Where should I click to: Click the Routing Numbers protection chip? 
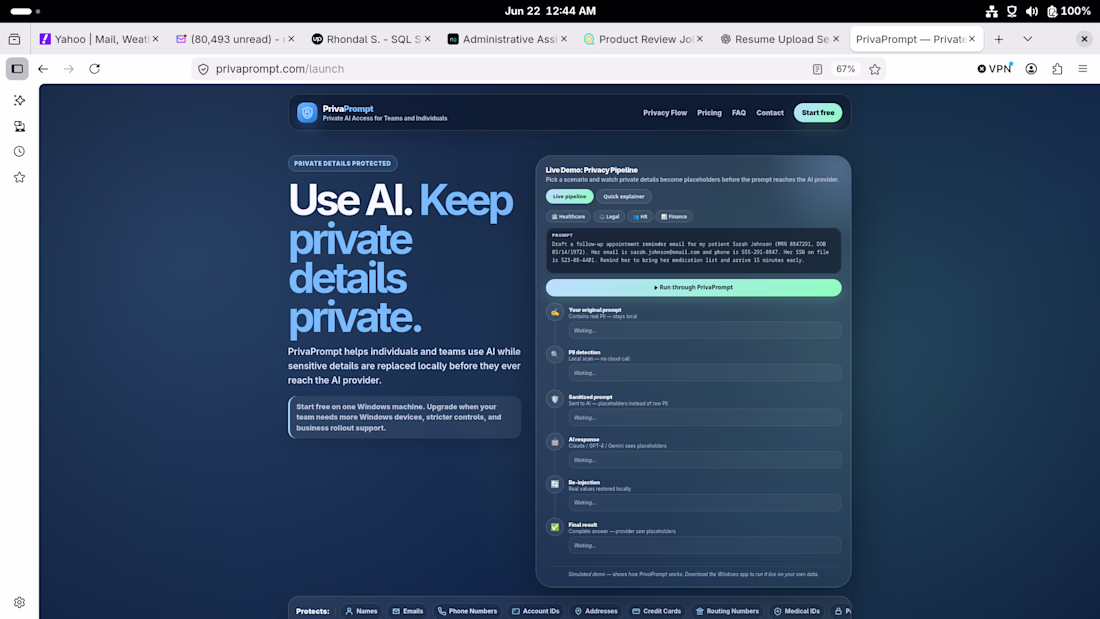pos(727,611)
